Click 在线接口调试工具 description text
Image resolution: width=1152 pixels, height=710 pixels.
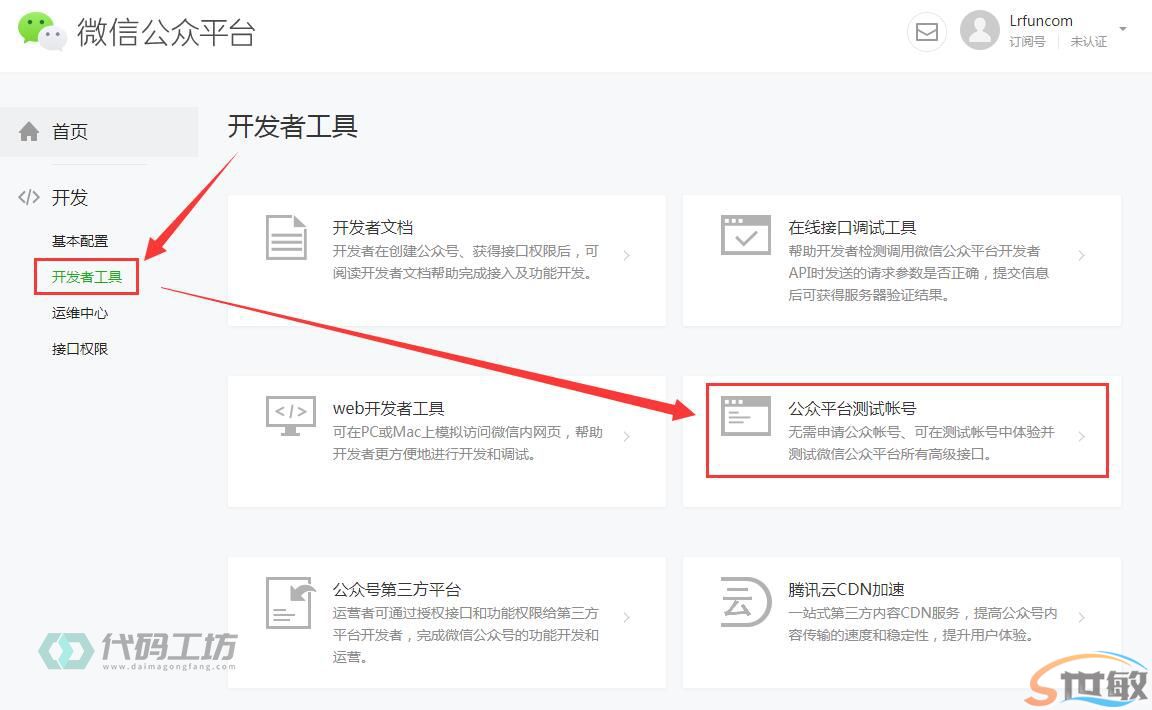point(918,273)
